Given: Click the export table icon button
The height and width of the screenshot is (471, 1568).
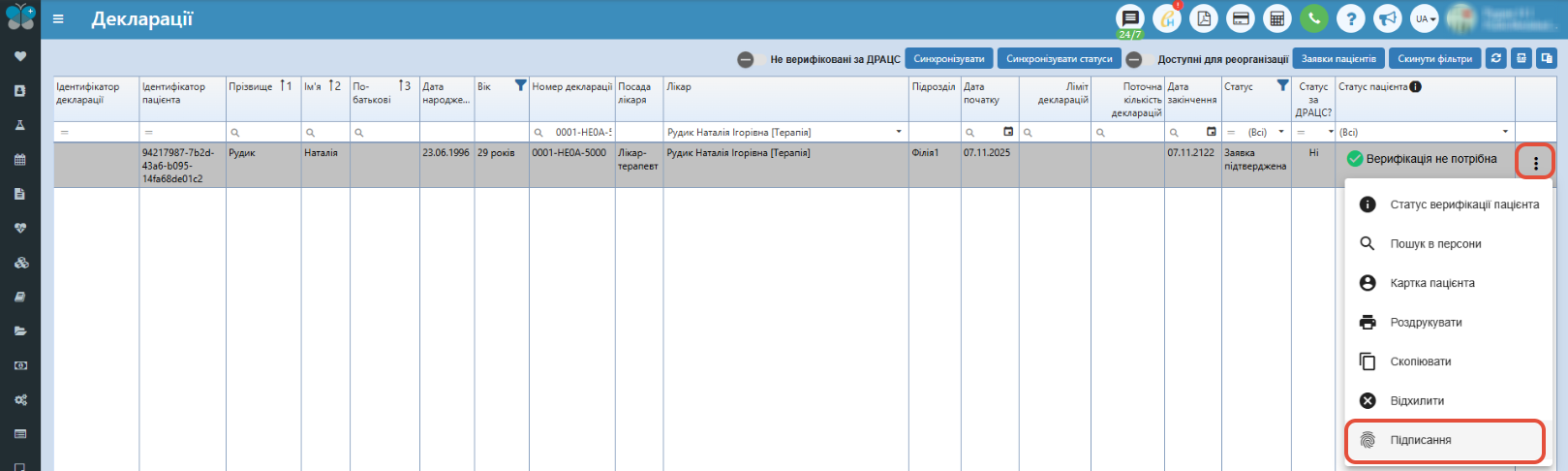Looking at the screenshot, I should (1522, 59).
